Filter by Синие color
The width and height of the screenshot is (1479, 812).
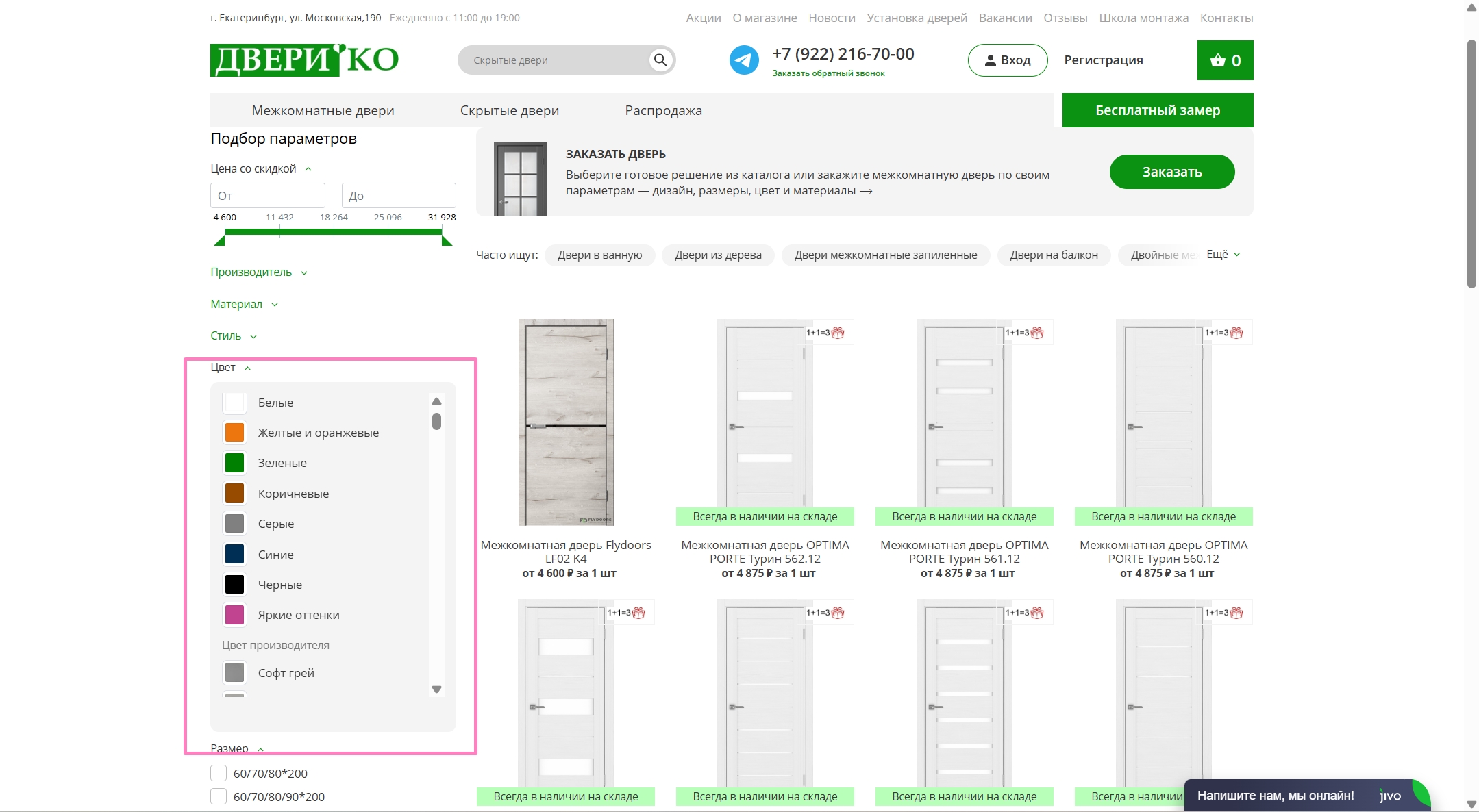coord(234,554)
